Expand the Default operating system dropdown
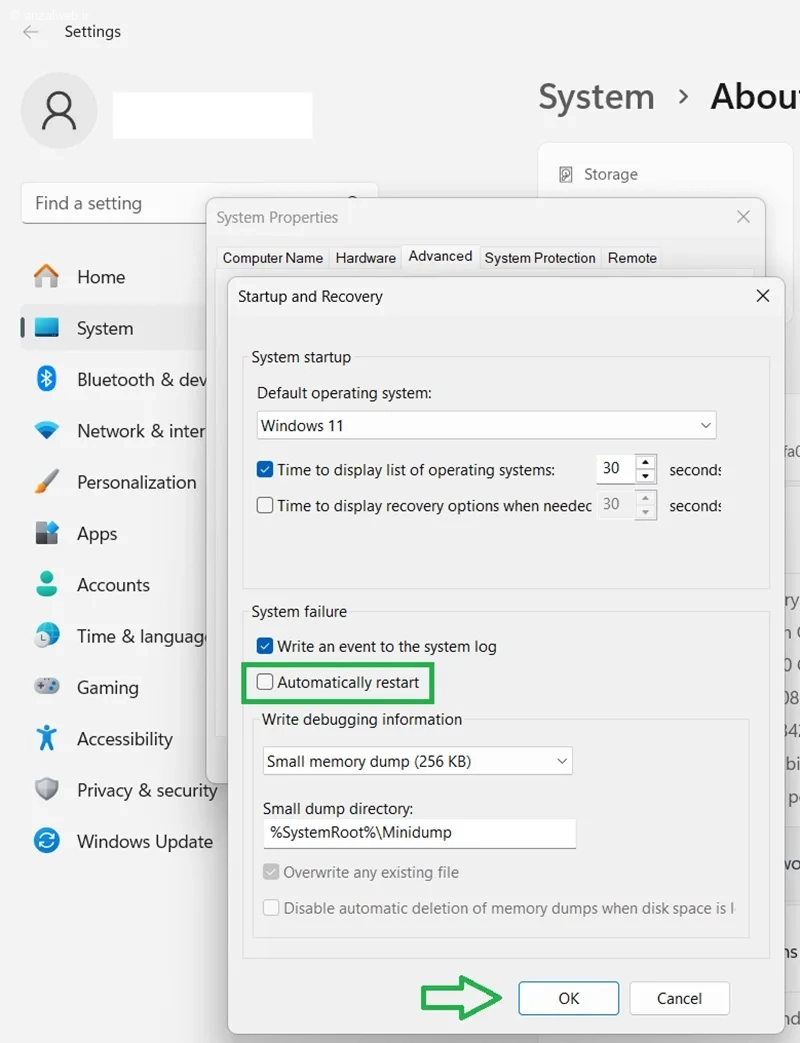This screenshot has width=800, height=1043. (486, 425)
